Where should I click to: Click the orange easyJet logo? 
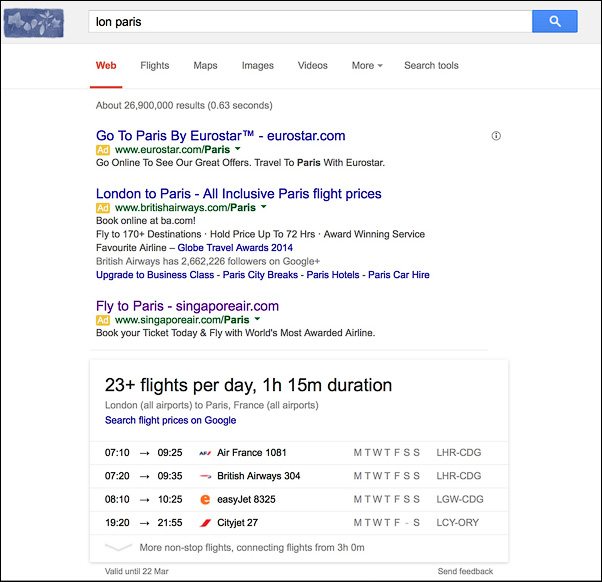(x=205, y=499)
